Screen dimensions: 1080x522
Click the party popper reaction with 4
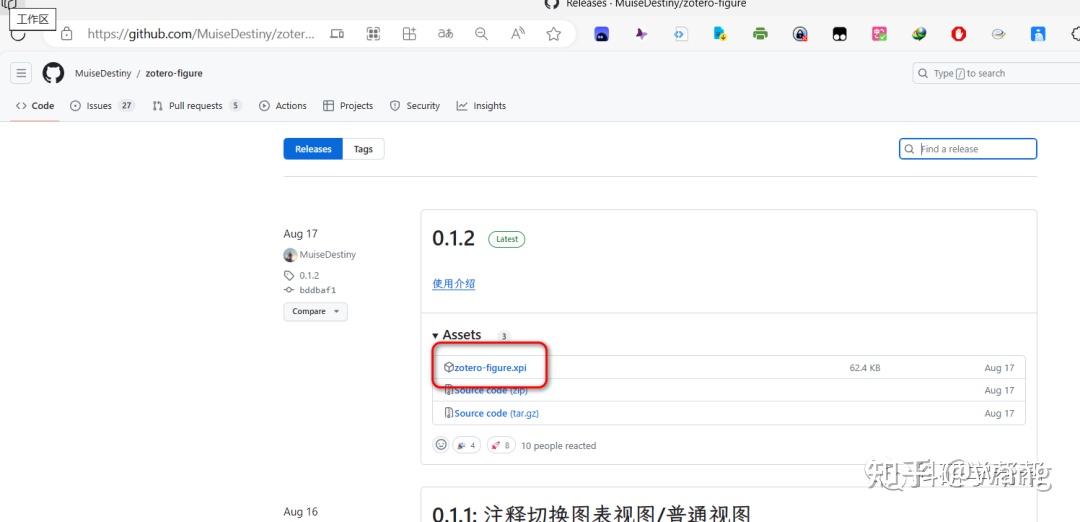466,446
